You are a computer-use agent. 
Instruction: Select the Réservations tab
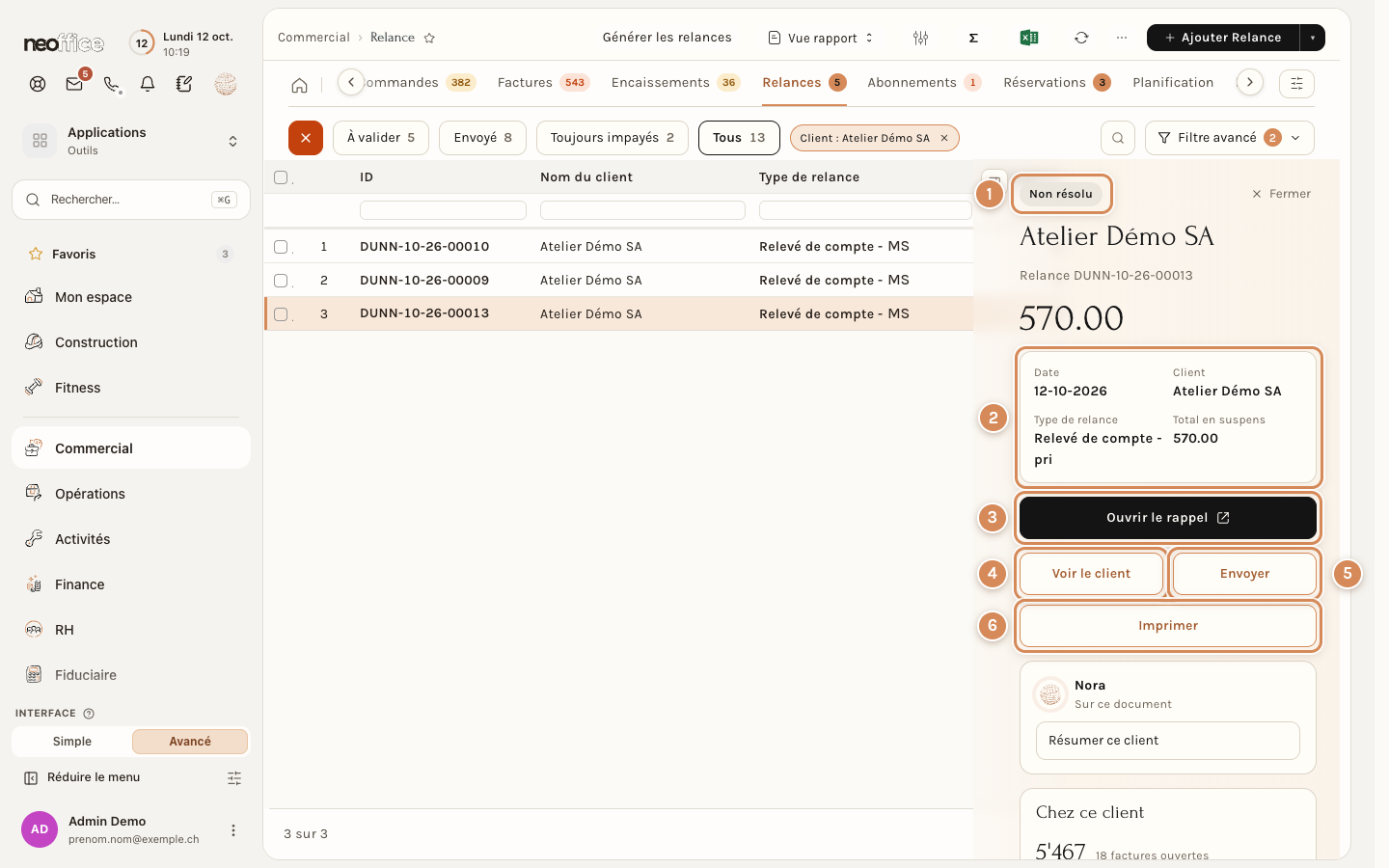1057,83
